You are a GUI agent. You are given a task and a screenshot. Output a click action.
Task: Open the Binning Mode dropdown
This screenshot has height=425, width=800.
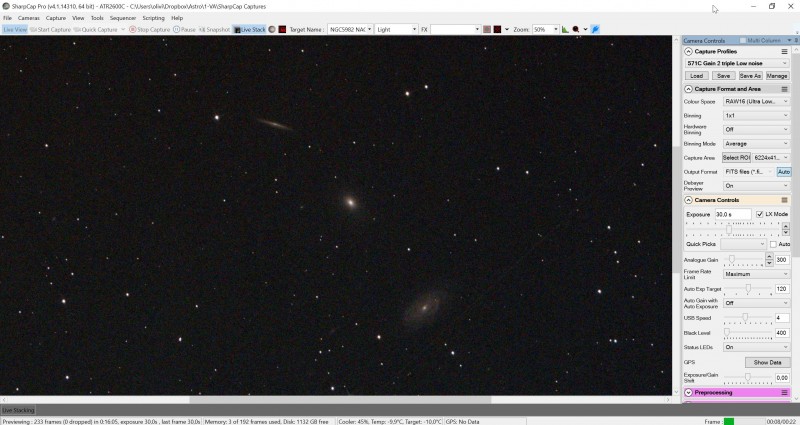click(x=757, y=144)
